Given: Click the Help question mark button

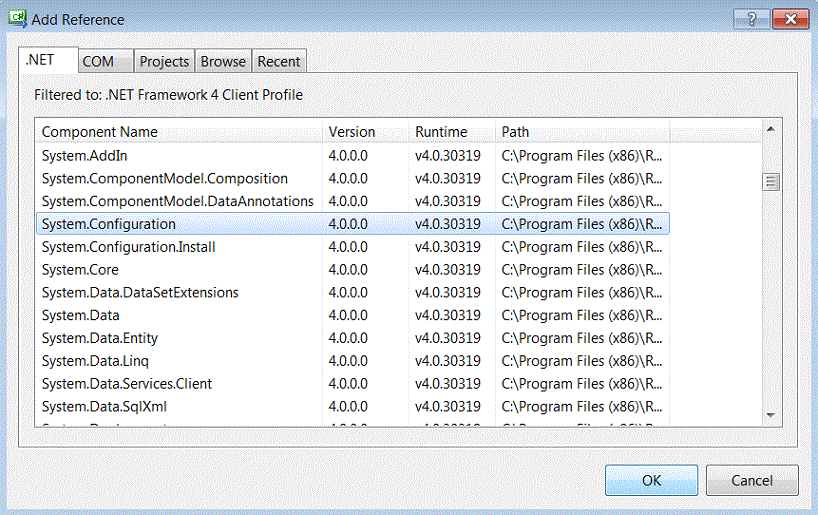Looking at the screenshot, I should tap(751, 19).
